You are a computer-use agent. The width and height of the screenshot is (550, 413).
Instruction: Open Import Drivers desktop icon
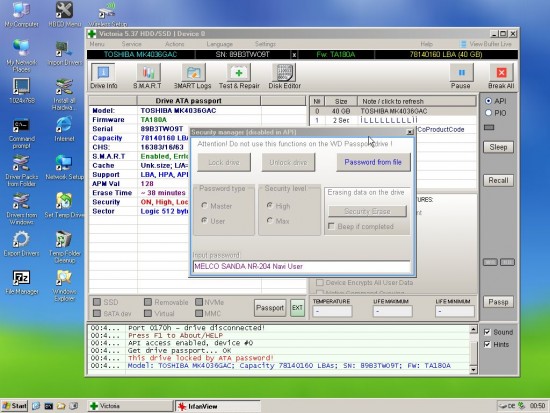[x=65, y=53]
